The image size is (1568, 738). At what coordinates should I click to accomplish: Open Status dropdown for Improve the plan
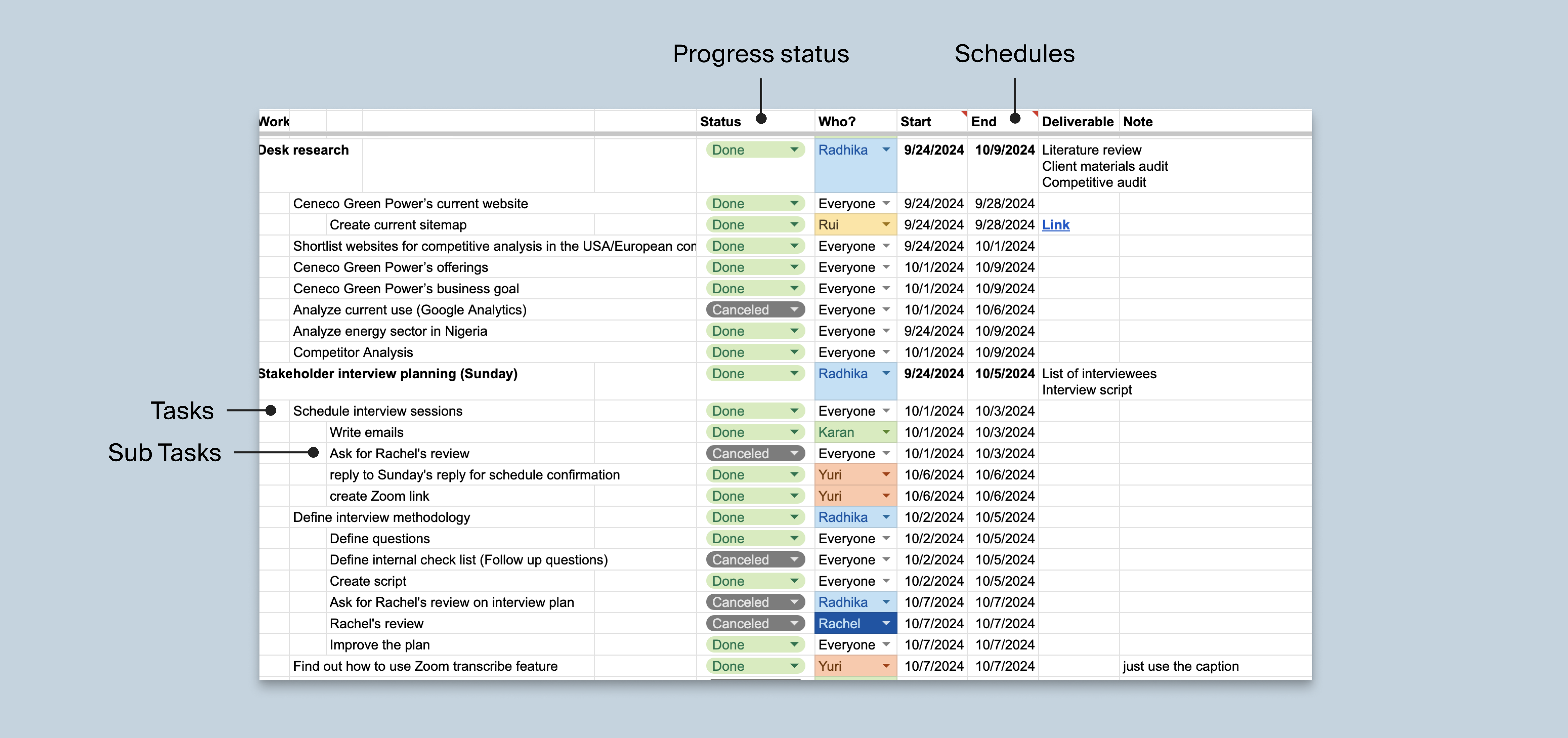[755, 645]
